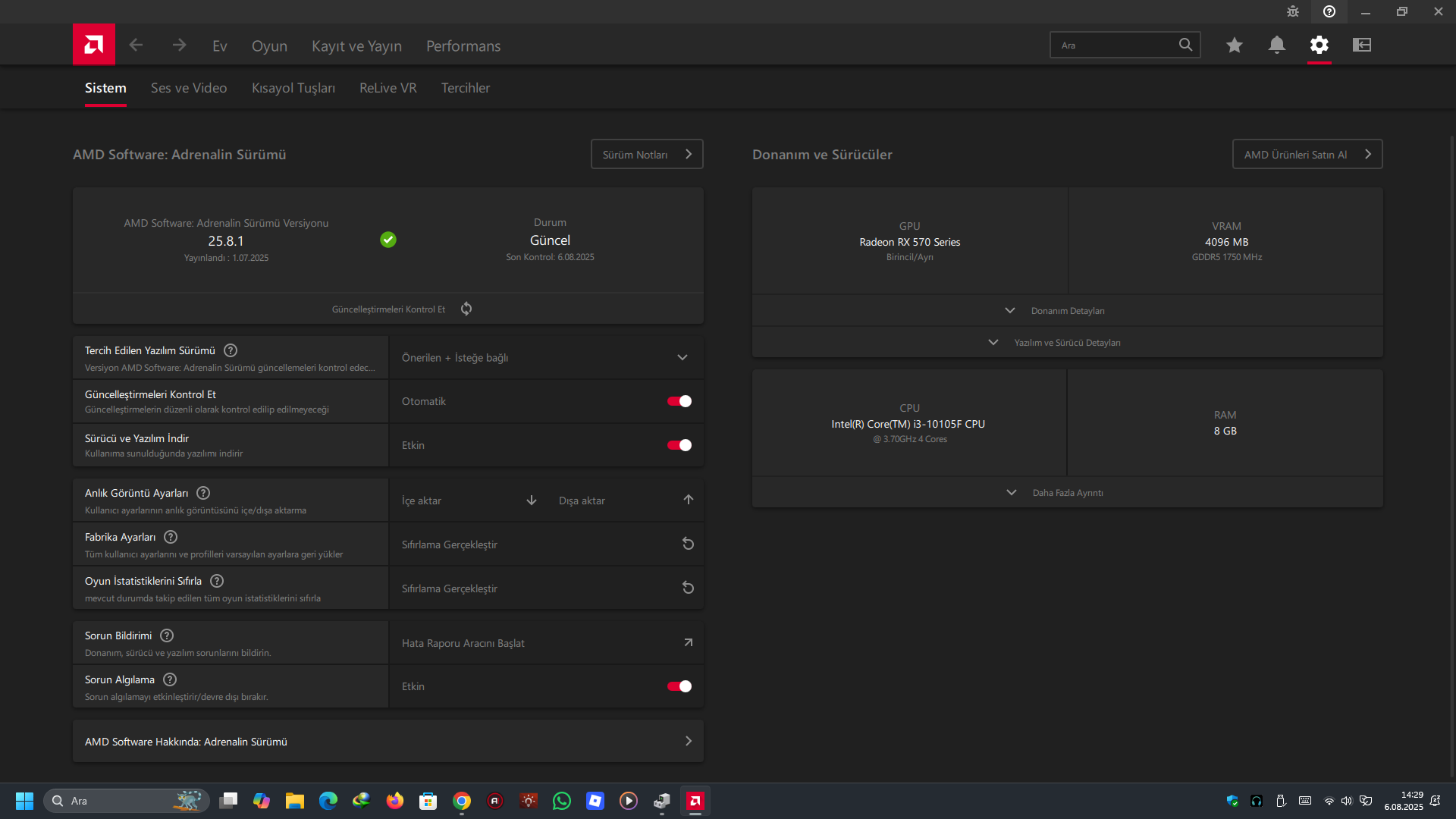Click the Radeon RX 570 Series text
The width and height of the screenshot is (1456, 819).
pyautogui.click(x=910, y=242)
